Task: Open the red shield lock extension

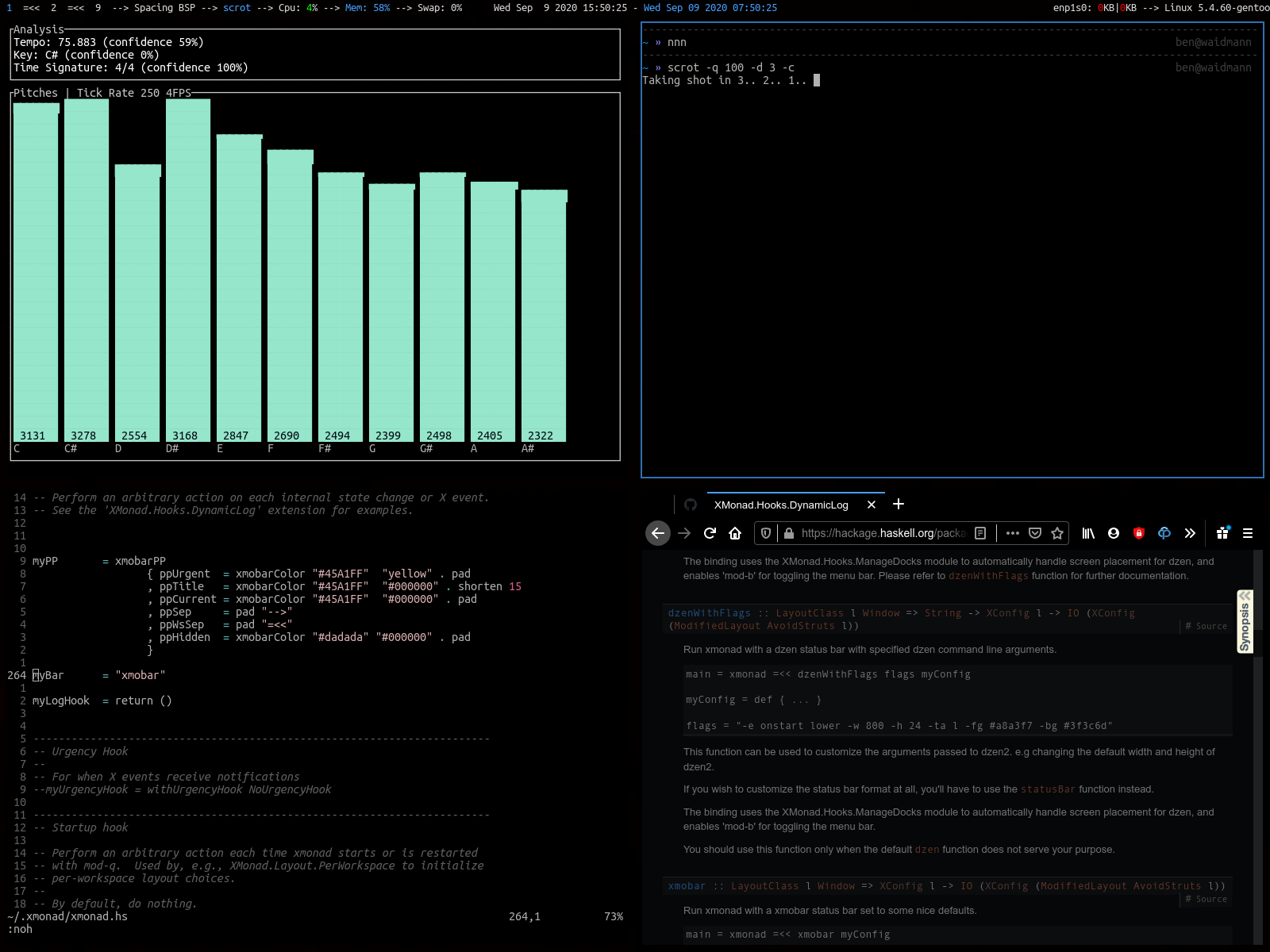Action: (x=1139, y=533)
